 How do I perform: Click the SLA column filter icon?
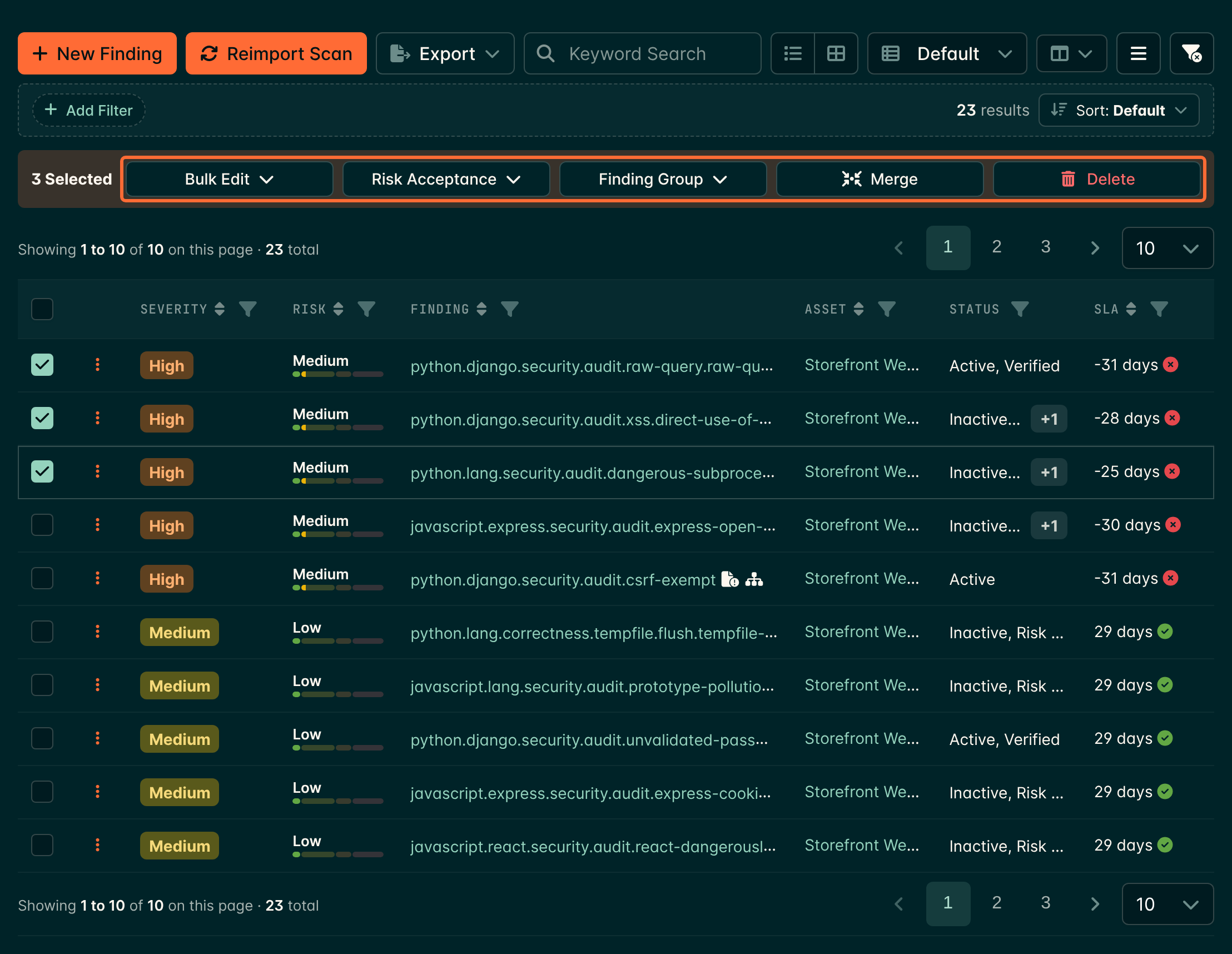pyautogui.click(x=1159, y=309)
